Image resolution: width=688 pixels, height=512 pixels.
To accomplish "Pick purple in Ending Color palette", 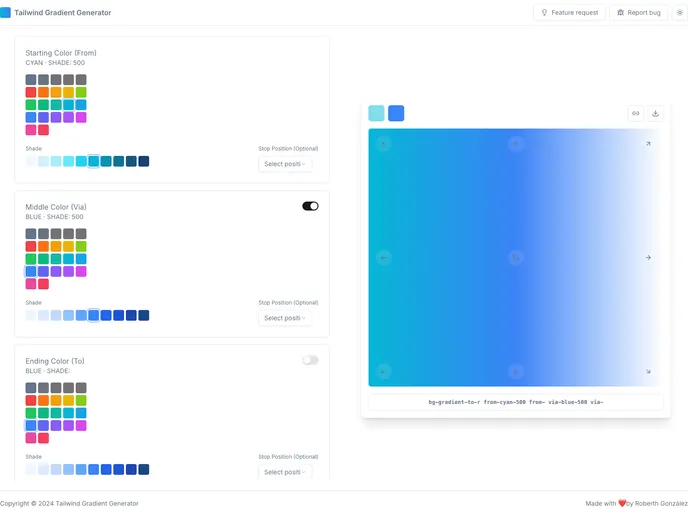I will coord(68,425).
